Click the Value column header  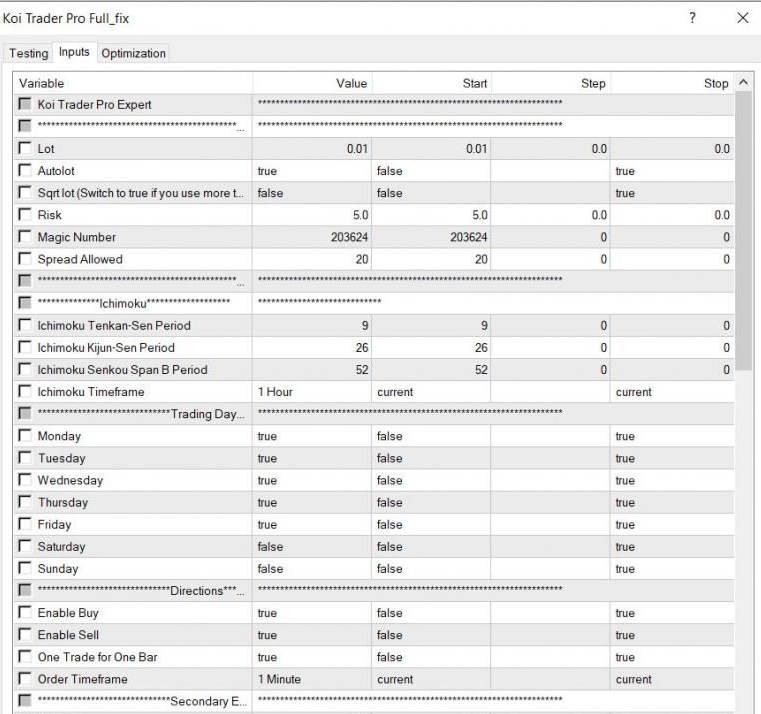[x=311, y=83]
